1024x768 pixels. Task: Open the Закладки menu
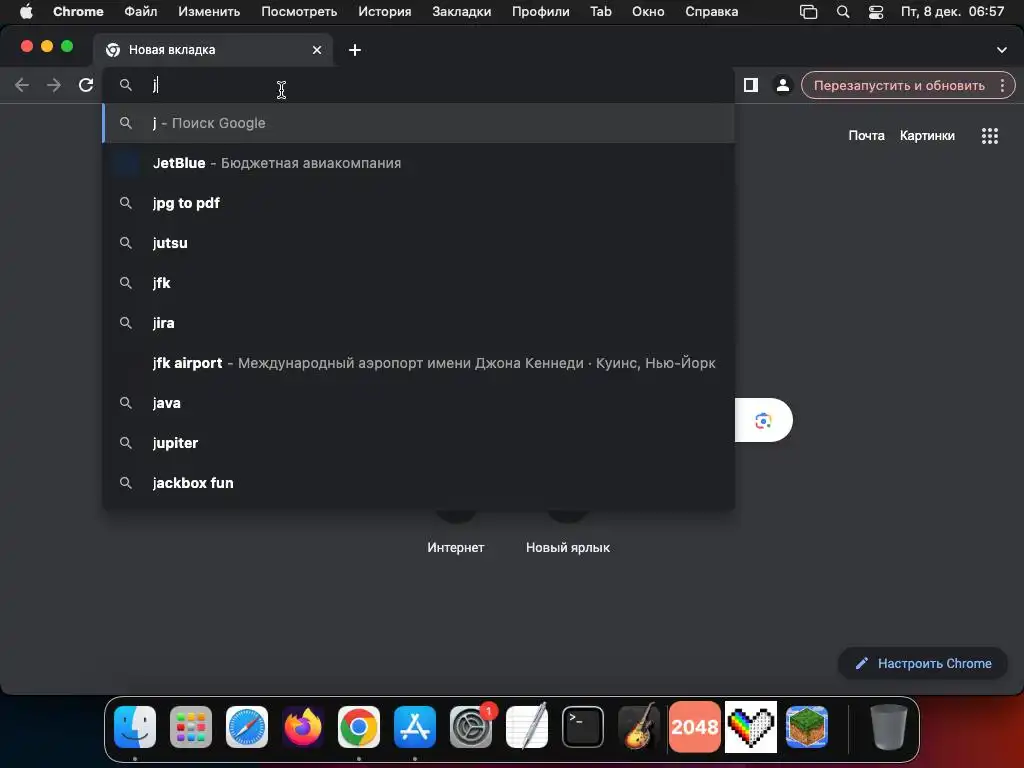(462, 12)
